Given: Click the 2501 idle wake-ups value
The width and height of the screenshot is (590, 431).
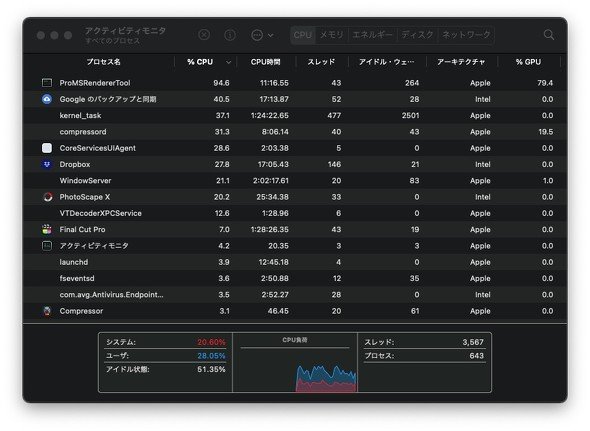Looking at the screenshot, I should pos(410,116).
